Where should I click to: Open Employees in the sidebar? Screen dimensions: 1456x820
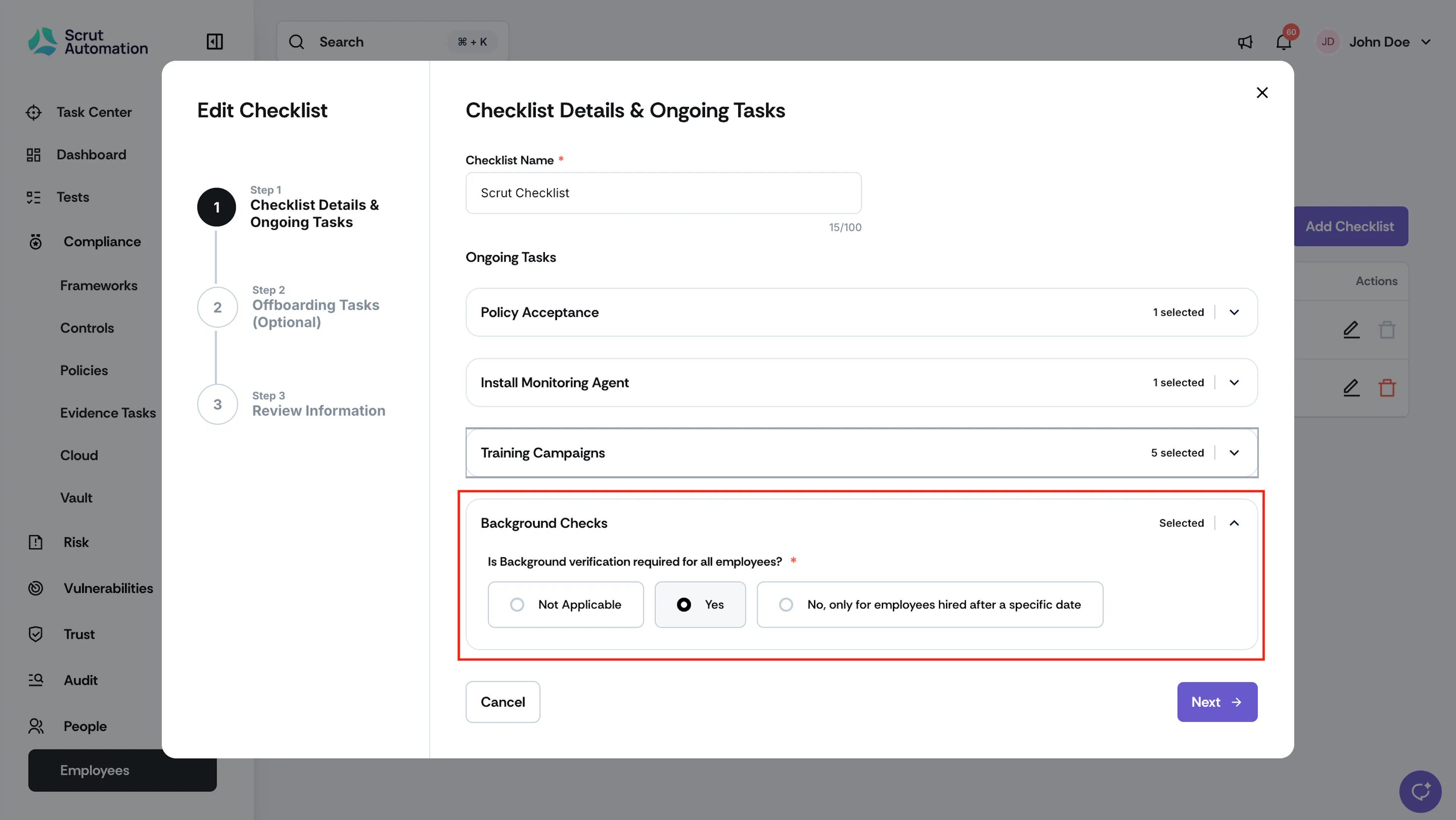pyautogui.click(x=122, y=770)
